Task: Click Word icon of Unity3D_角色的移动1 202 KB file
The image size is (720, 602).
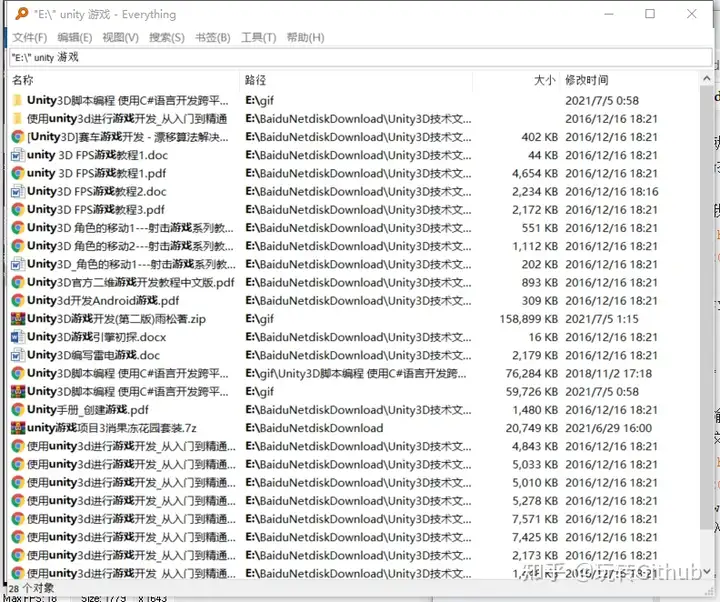Action: pos(17,264)
